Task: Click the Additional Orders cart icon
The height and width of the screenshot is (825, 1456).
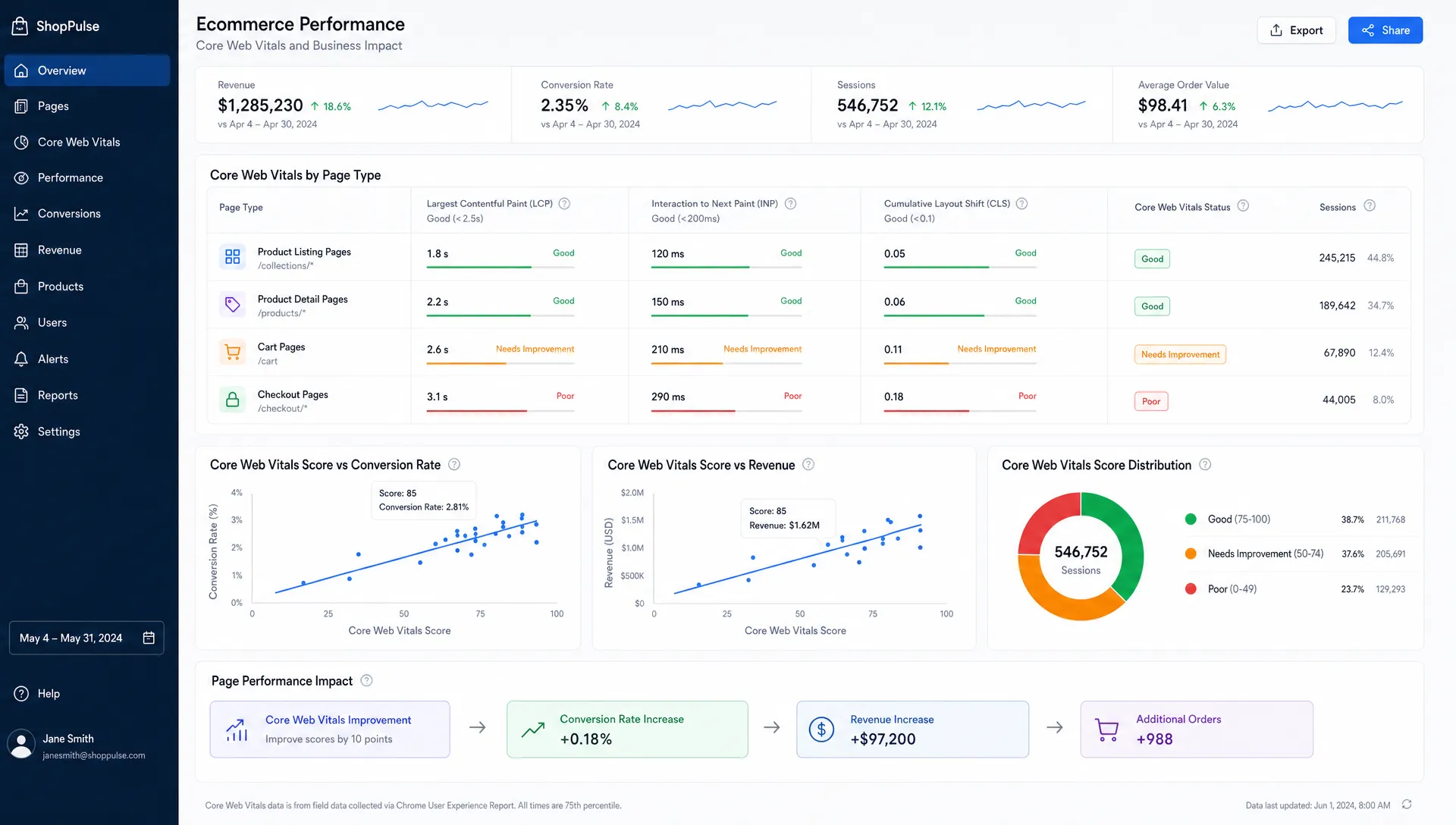Action: (x=1107, y=729)
